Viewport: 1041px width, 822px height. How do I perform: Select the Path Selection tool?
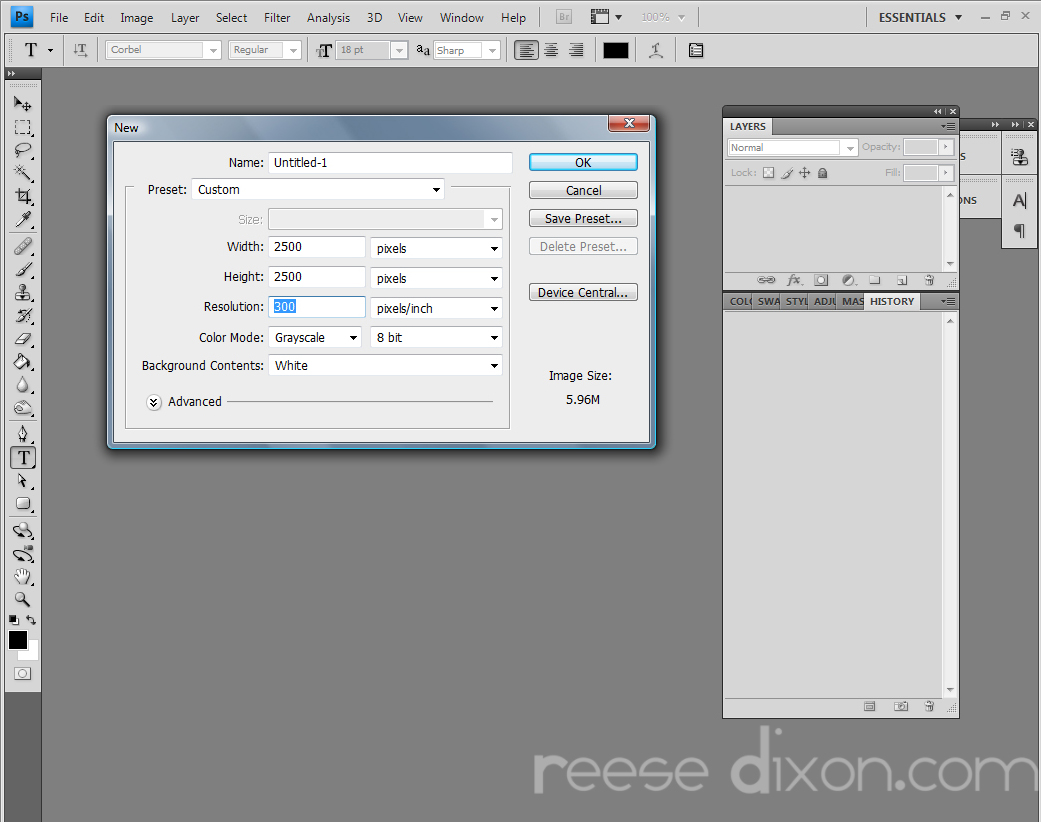point(23,480)
